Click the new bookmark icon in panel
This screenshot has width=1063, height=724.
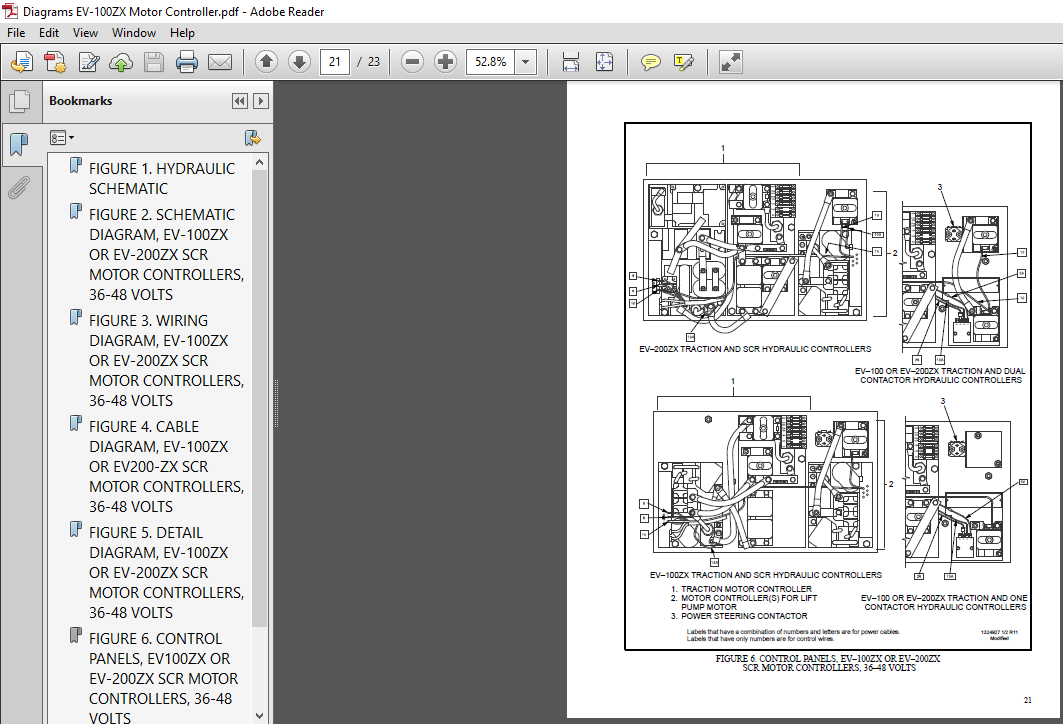pyautogui.click(x=253, y=138)
